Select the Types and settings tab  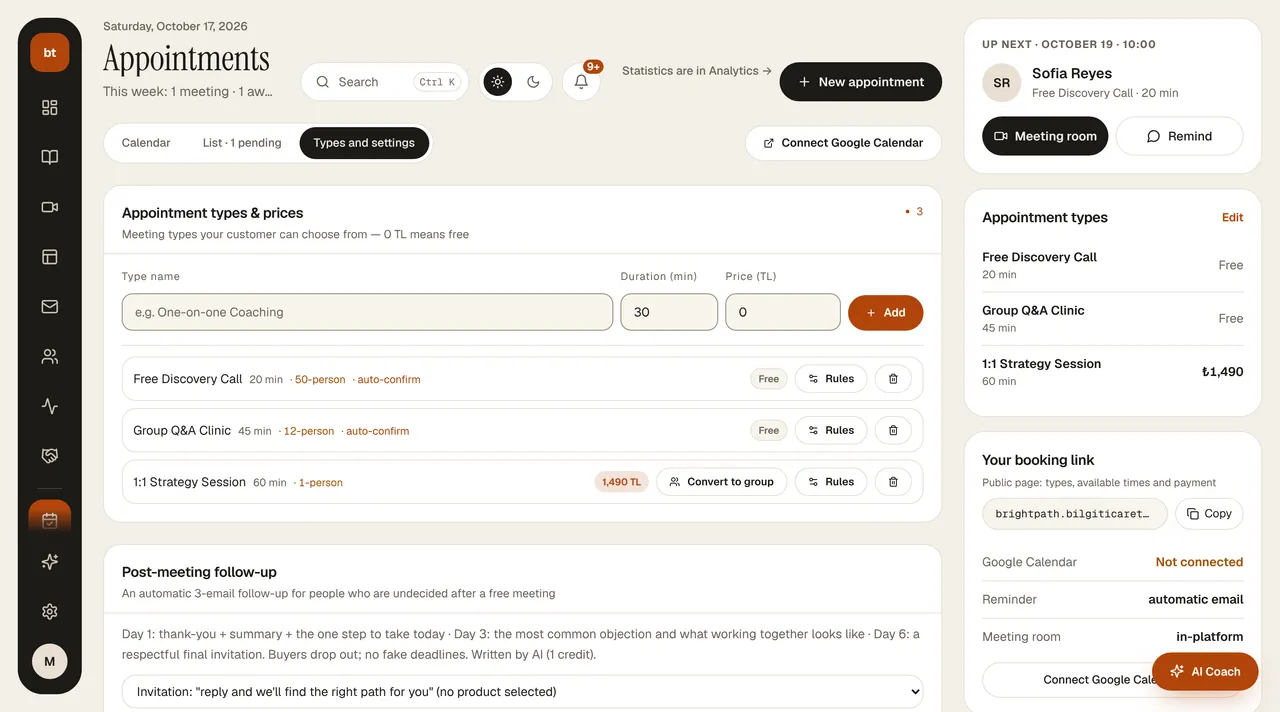(364, 143)
